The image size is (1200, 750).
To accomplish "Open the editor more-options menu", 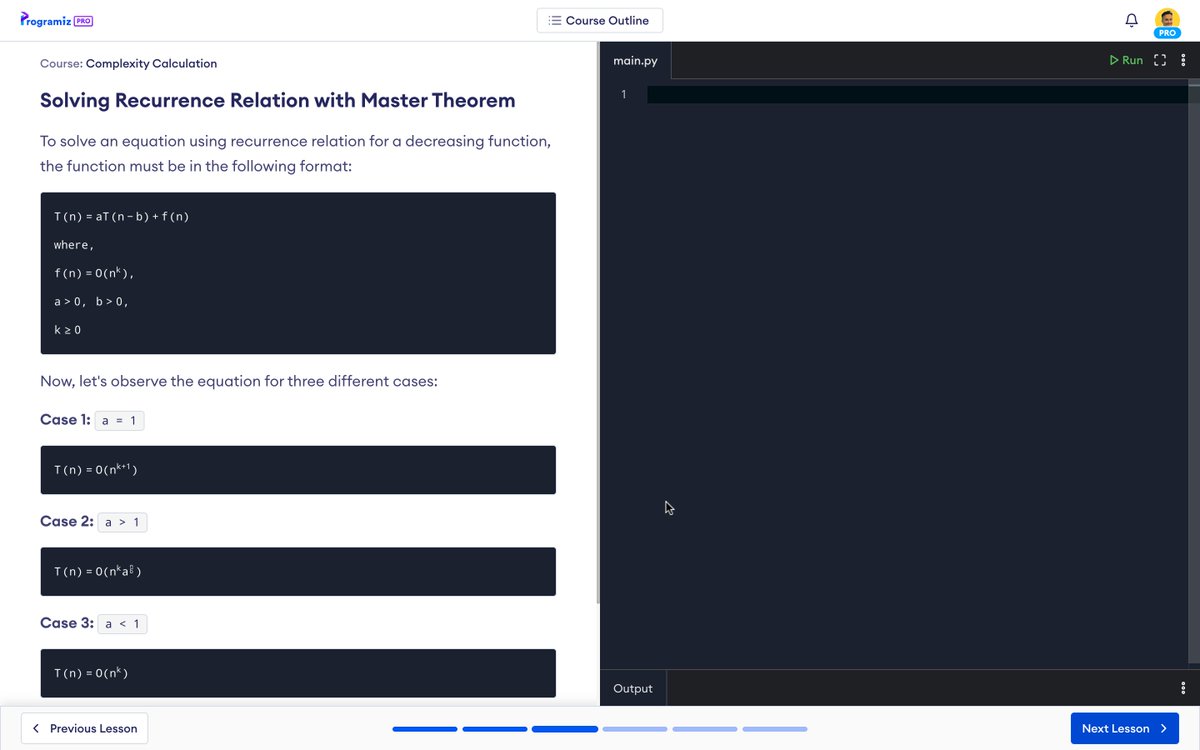I will click(x=1184, y=60).
